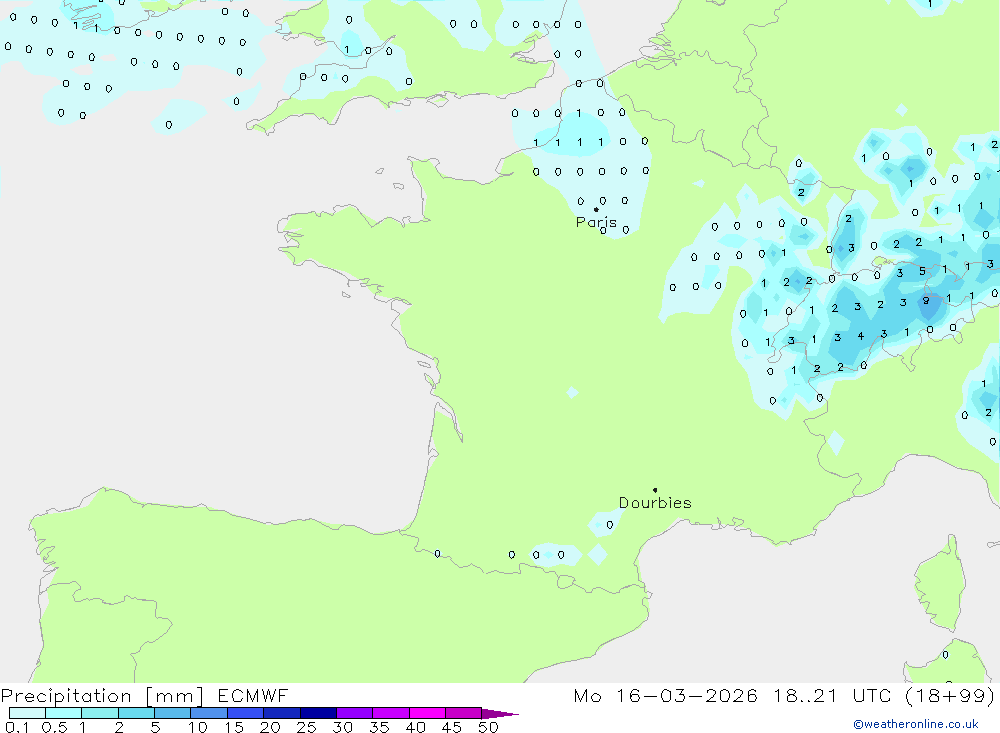Click the purple legend swatch above 30
The width and height of the screenshot is (1000, 733).
point(355,713)
